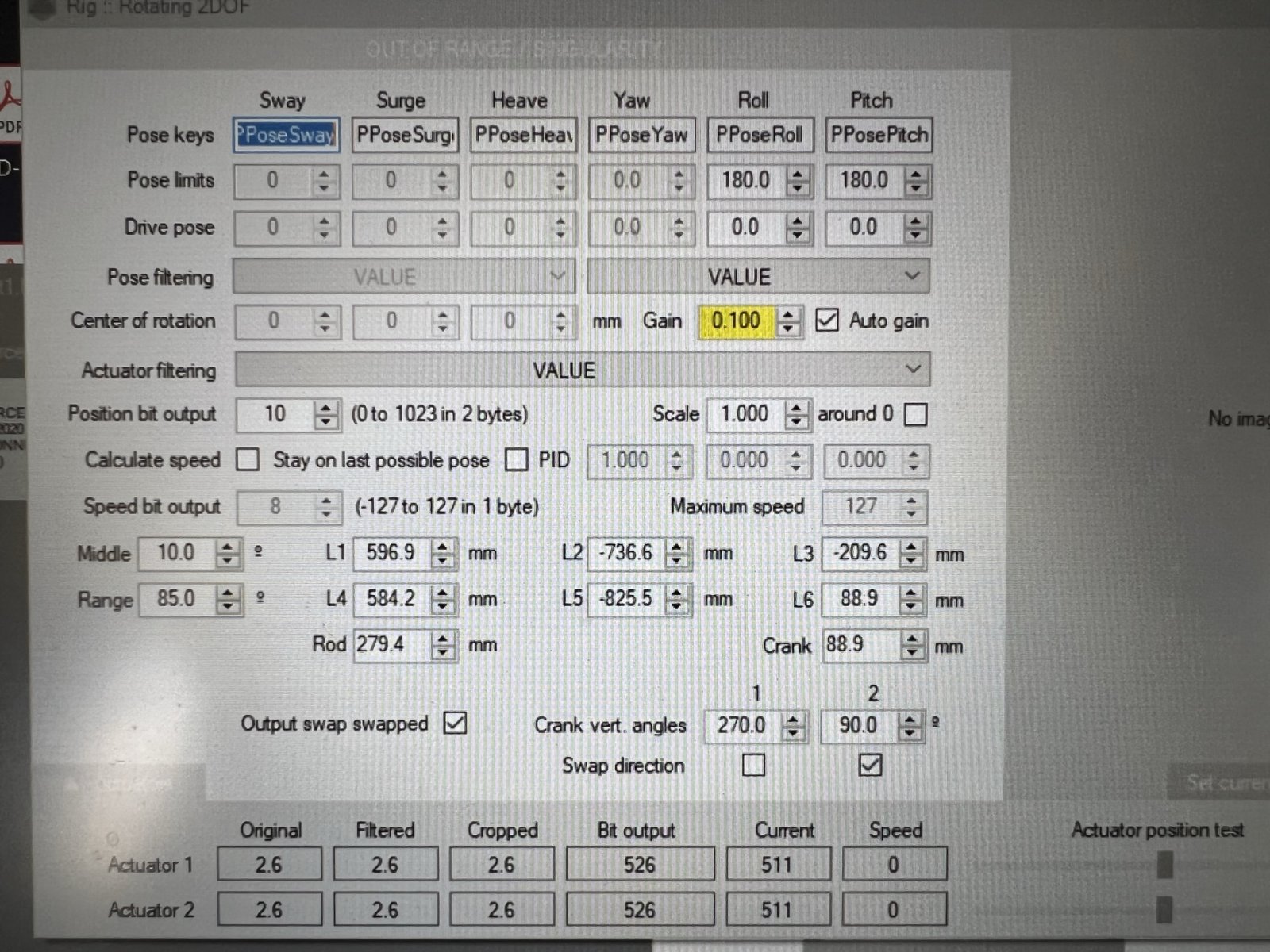Click the highlighted Gain value field
Image resolution: width=1270 pixels, height=952 pixels.
pyautogui.click(x=737, y=321)
